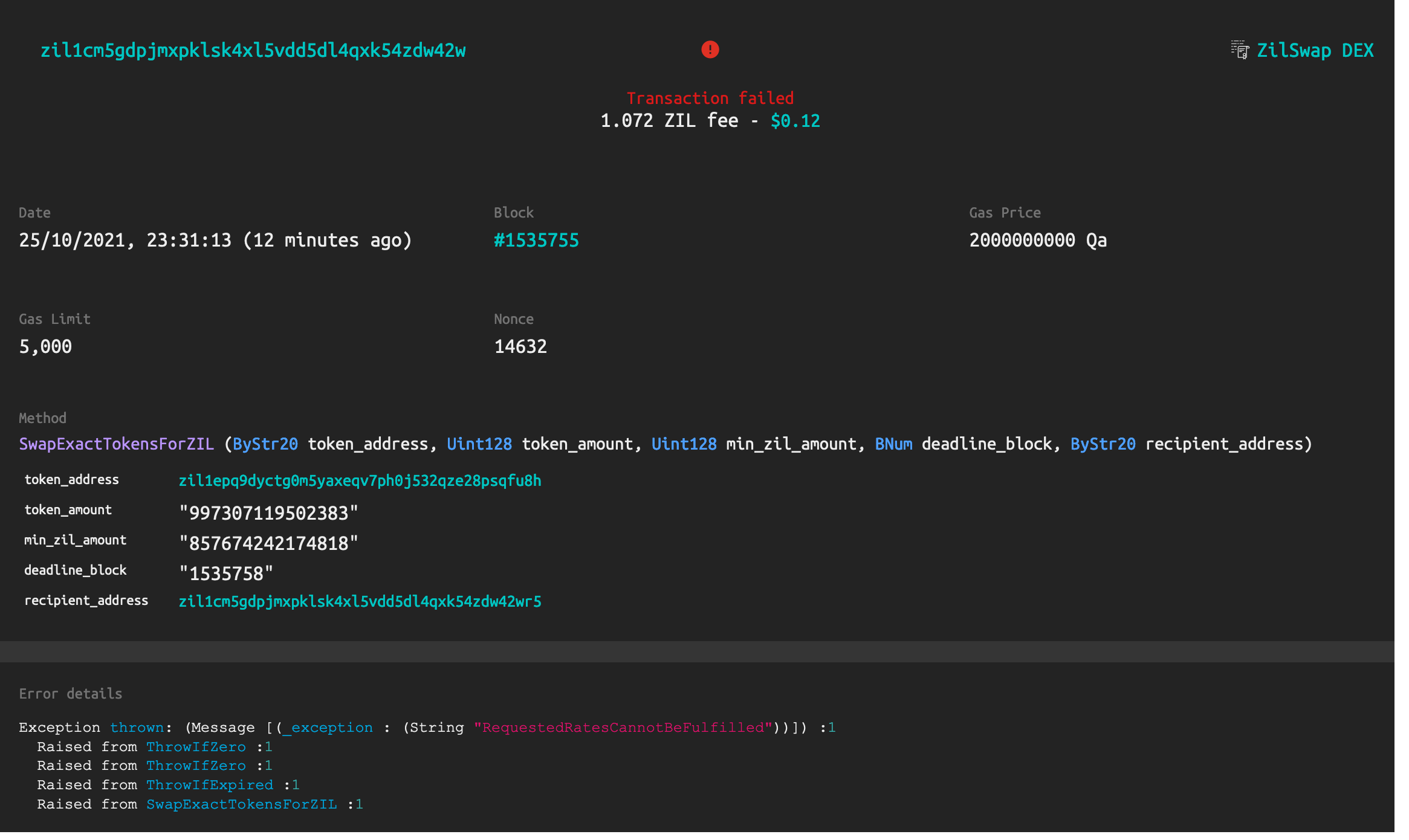Click the SwapExactTokensForZIL method name
This screenshot has height=840, width=1409.
click(116, 444)
